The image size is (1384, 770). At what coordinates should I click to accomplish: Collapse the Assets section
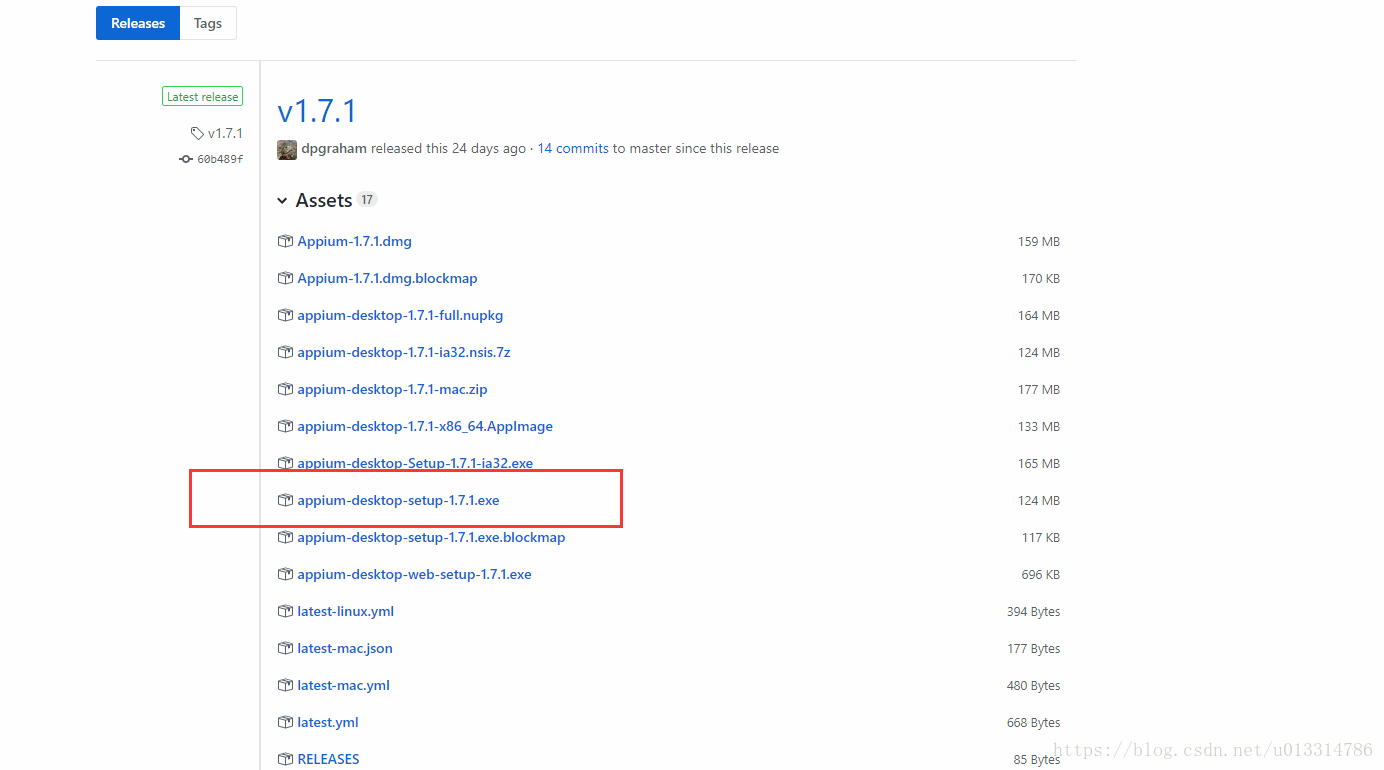[283, 201]
